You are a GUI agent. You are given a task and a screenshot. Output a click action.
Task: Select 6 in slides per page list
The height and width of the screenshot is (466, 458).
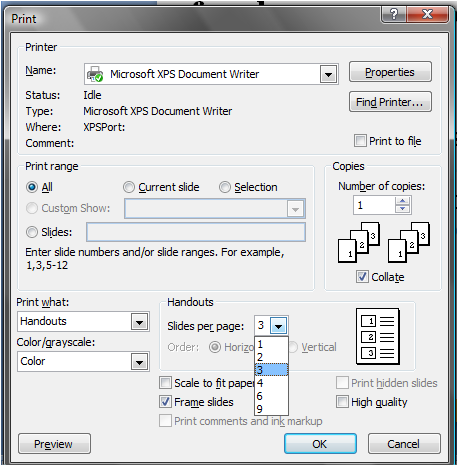point(271,396)
